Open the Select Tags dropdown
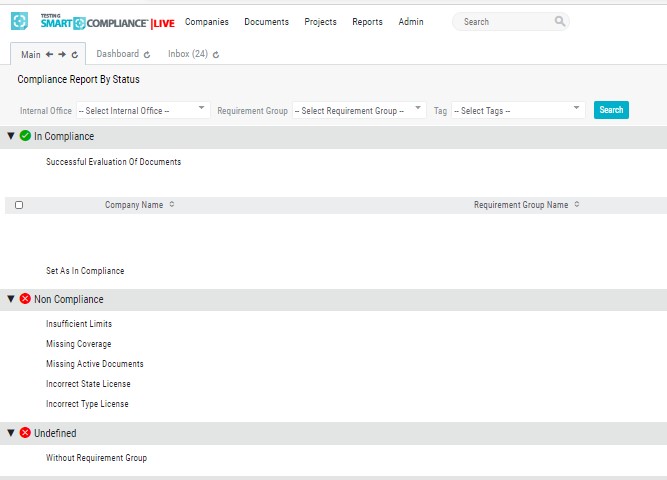This screenshot has height=480, width=667. pos(518,110)
